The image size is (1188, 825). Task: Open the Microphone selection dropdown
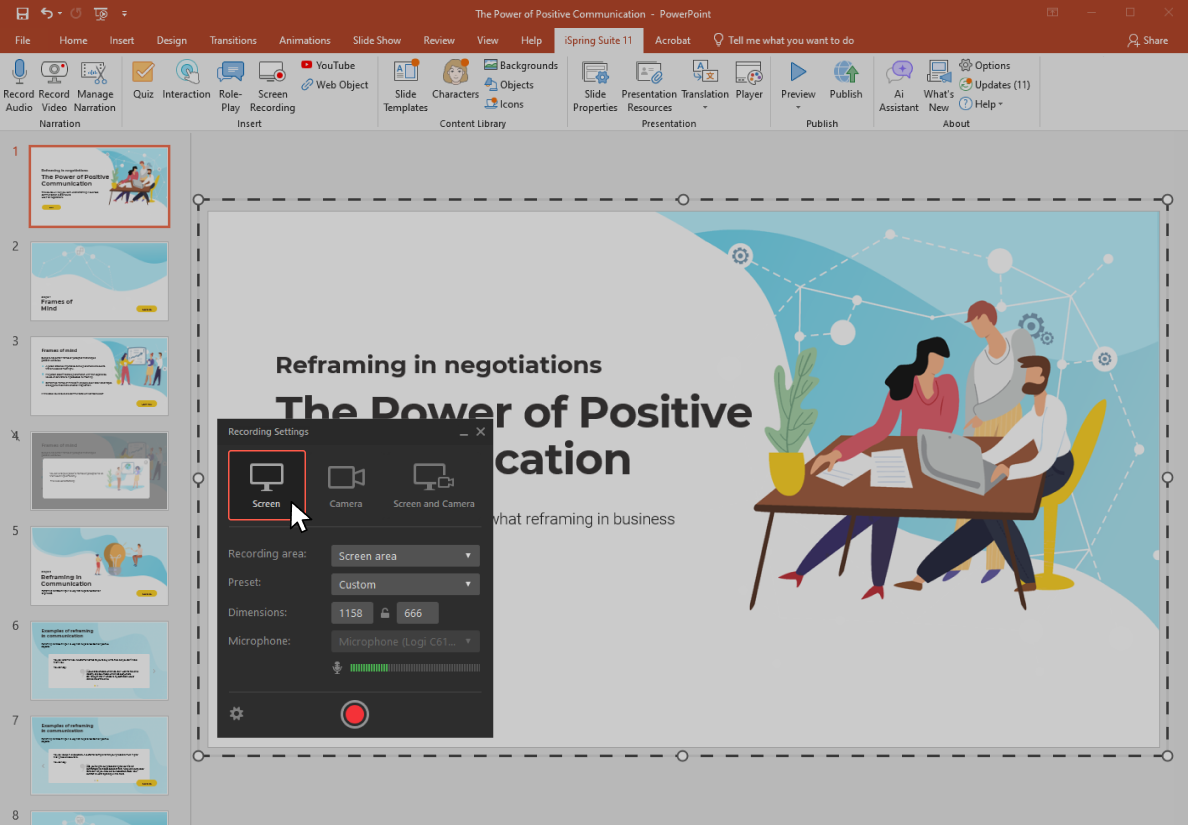(404, 641)
